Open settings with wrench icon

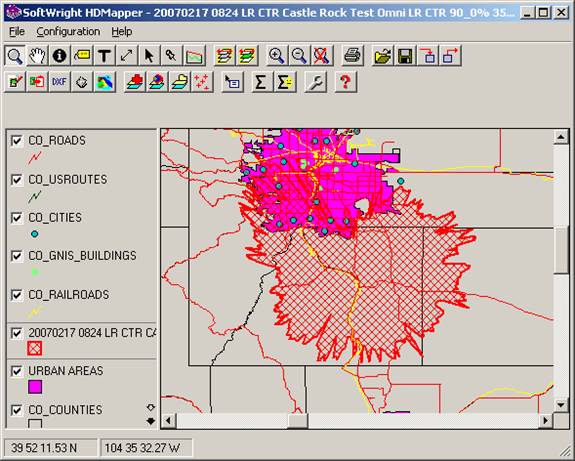point(315,82)
